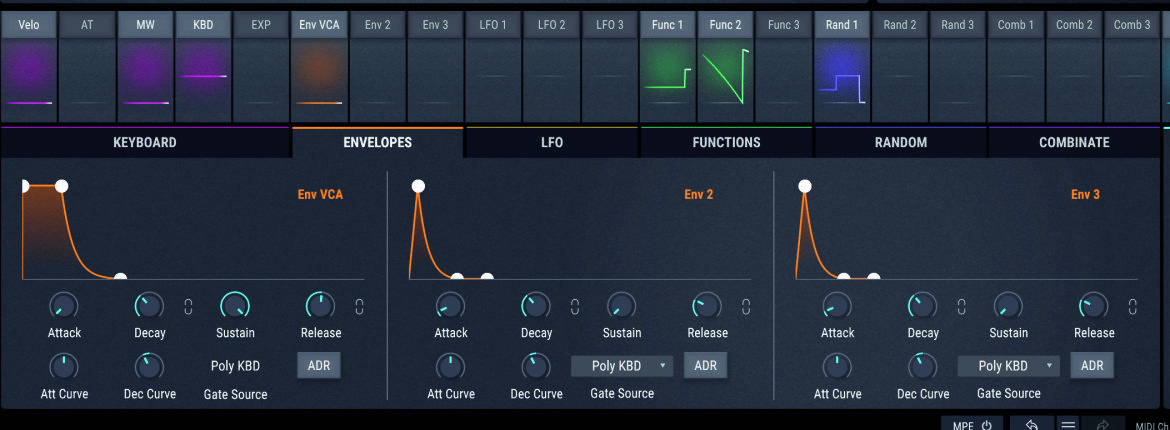
Task: Open Env 3 Gate Source dropdown
Action: point(1008,366)
